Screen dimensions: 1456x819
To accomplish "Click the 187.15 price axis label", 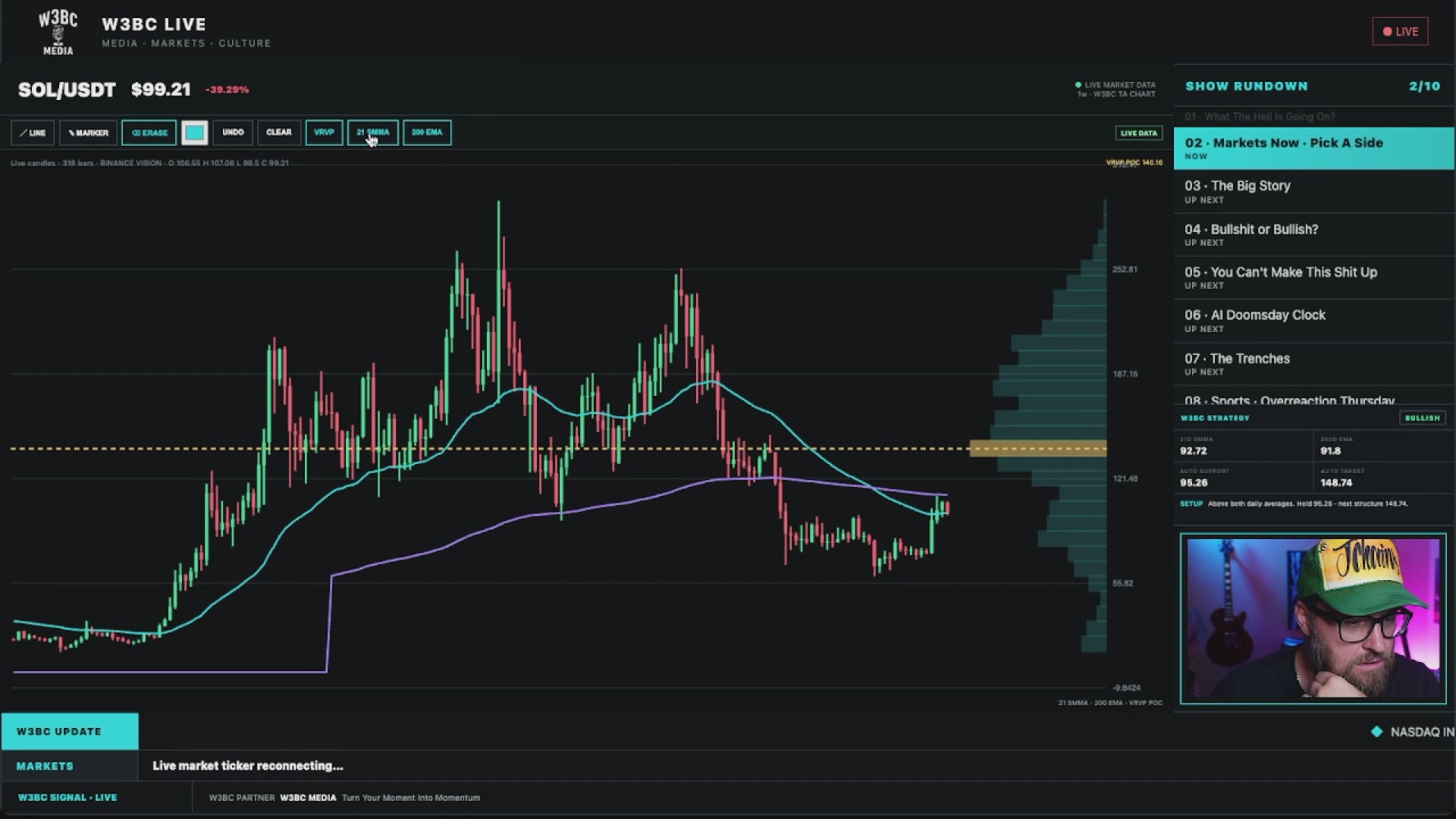I will point(1125,374).
